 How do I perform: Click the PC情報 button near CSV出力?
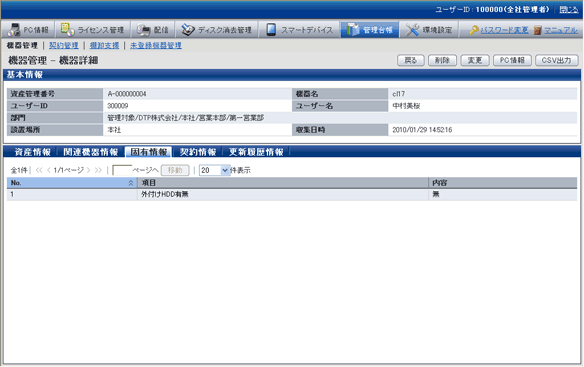pos(512,60)
